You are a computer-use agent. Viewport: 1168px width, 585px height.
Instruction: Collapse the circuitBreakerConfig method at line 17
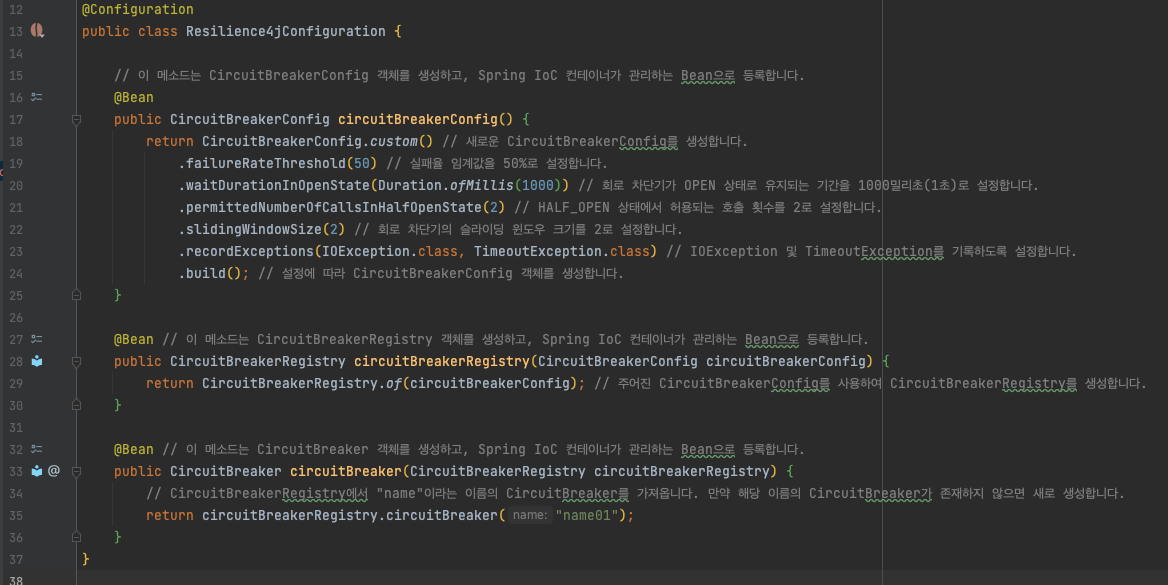click(x=76, y=119)
